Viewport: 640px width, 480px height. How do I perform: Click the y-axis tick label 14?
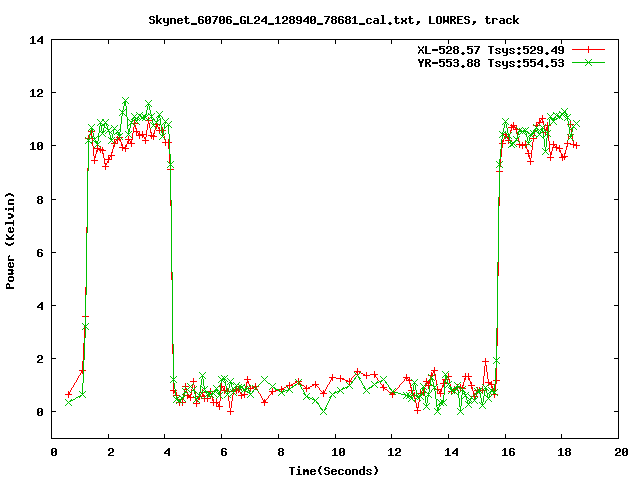[x=37, y=40]
